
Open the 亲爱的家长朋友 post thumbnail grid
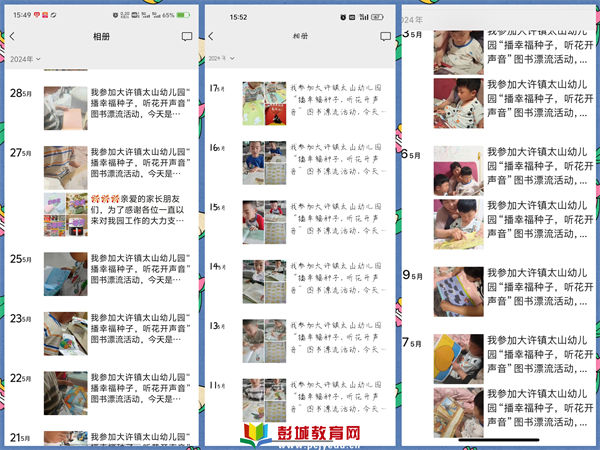pos(65,214)
